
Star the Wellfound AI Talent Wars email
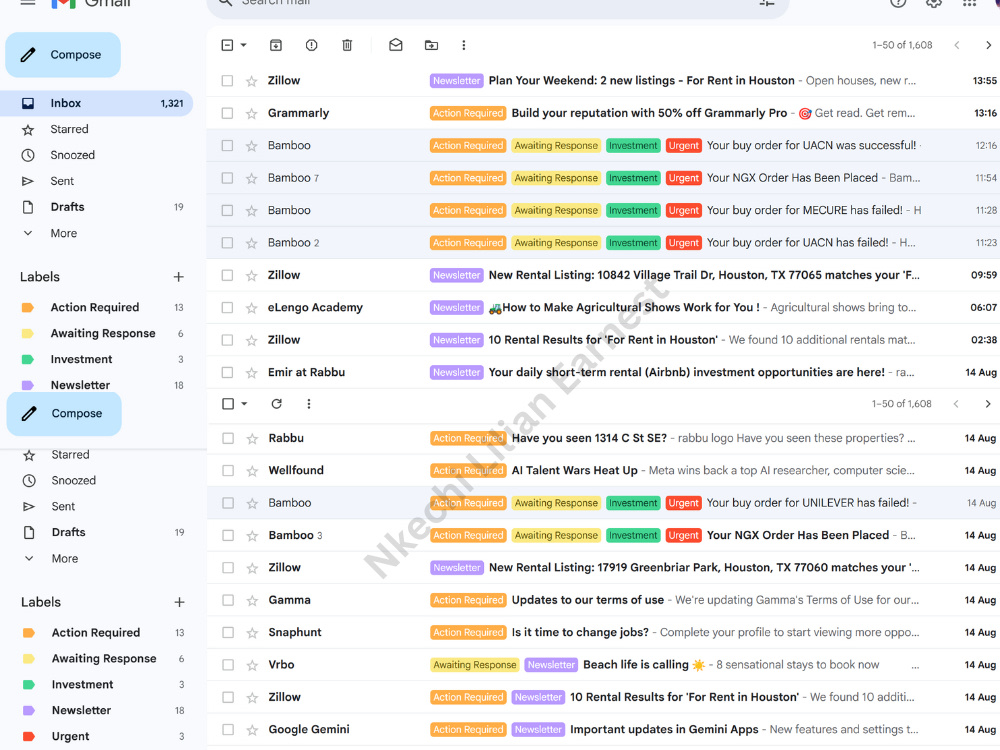pyautogui.click(x=252, y=471)
